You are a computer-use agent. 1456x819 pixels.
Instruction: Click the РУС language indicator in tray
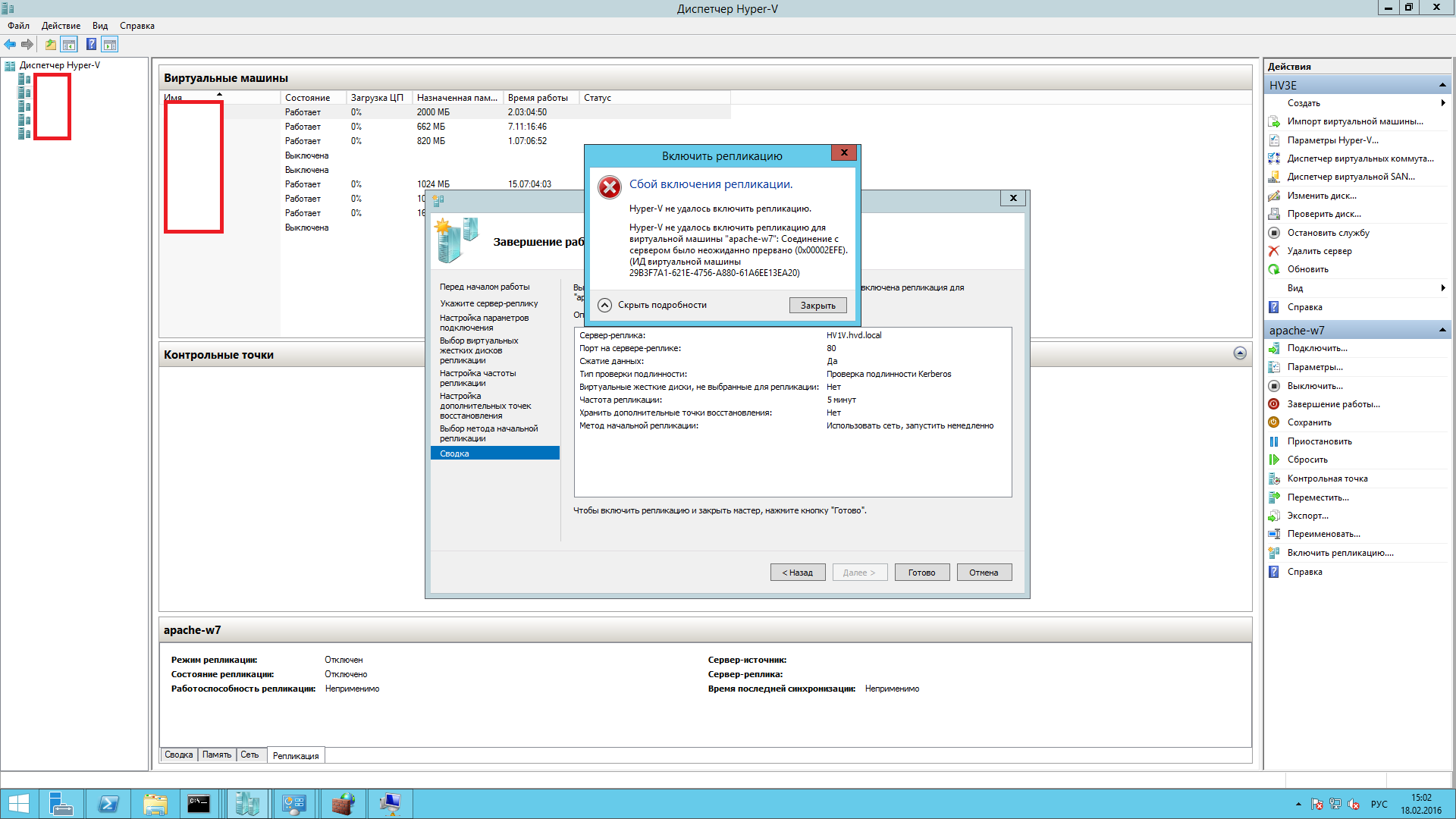click(x=1379, y=804)
